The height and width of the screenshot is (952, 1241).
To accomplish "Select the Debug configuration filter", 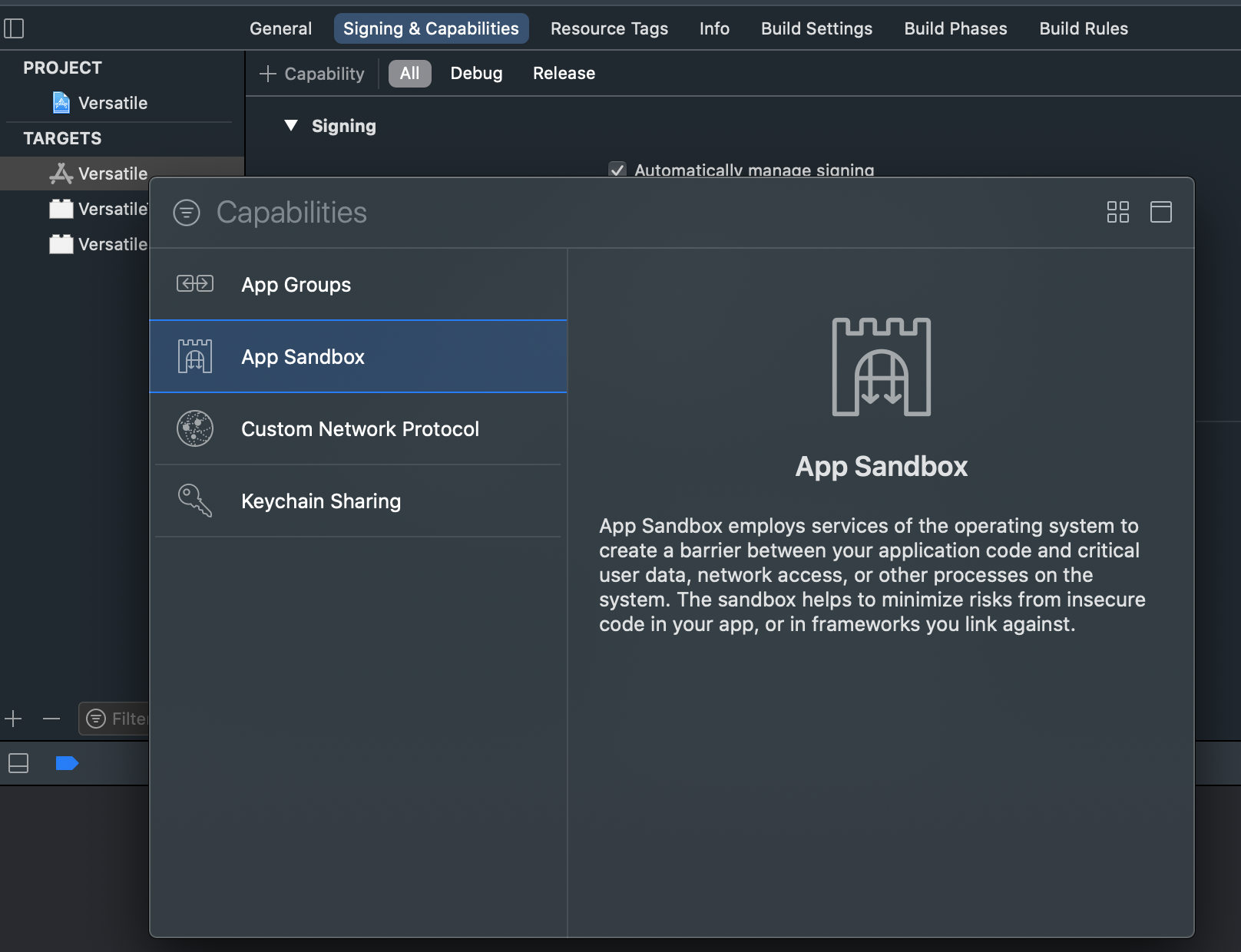I will point(477,74).
